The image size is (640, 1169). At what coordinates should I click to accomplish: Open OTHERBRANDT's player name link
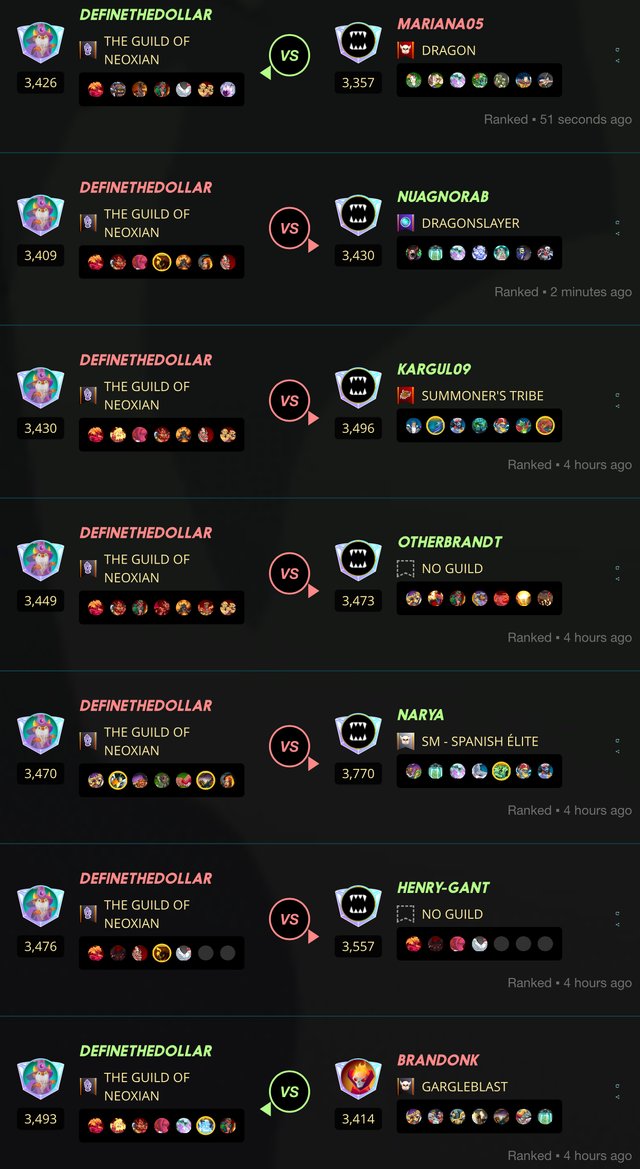[450, 542]
